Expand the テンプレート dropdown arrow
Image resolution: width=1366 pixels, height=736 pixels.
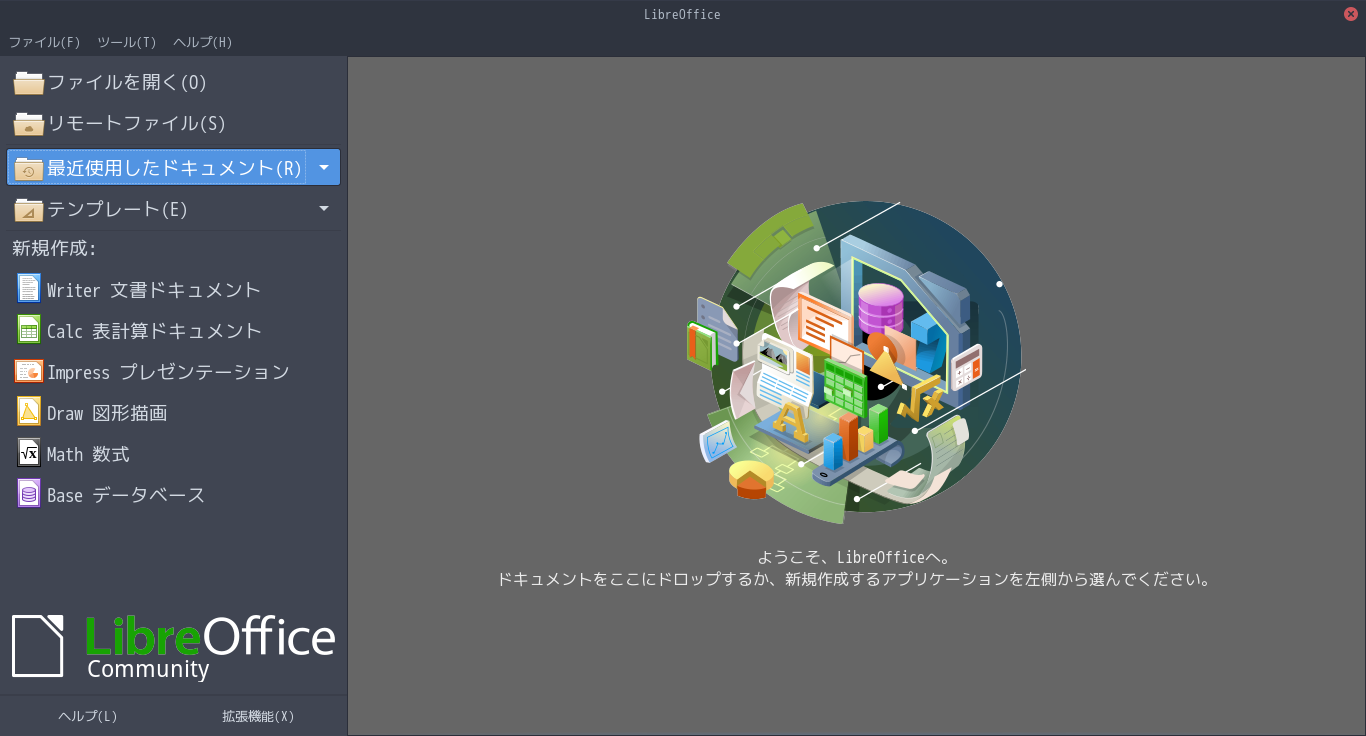coord(324,209)
